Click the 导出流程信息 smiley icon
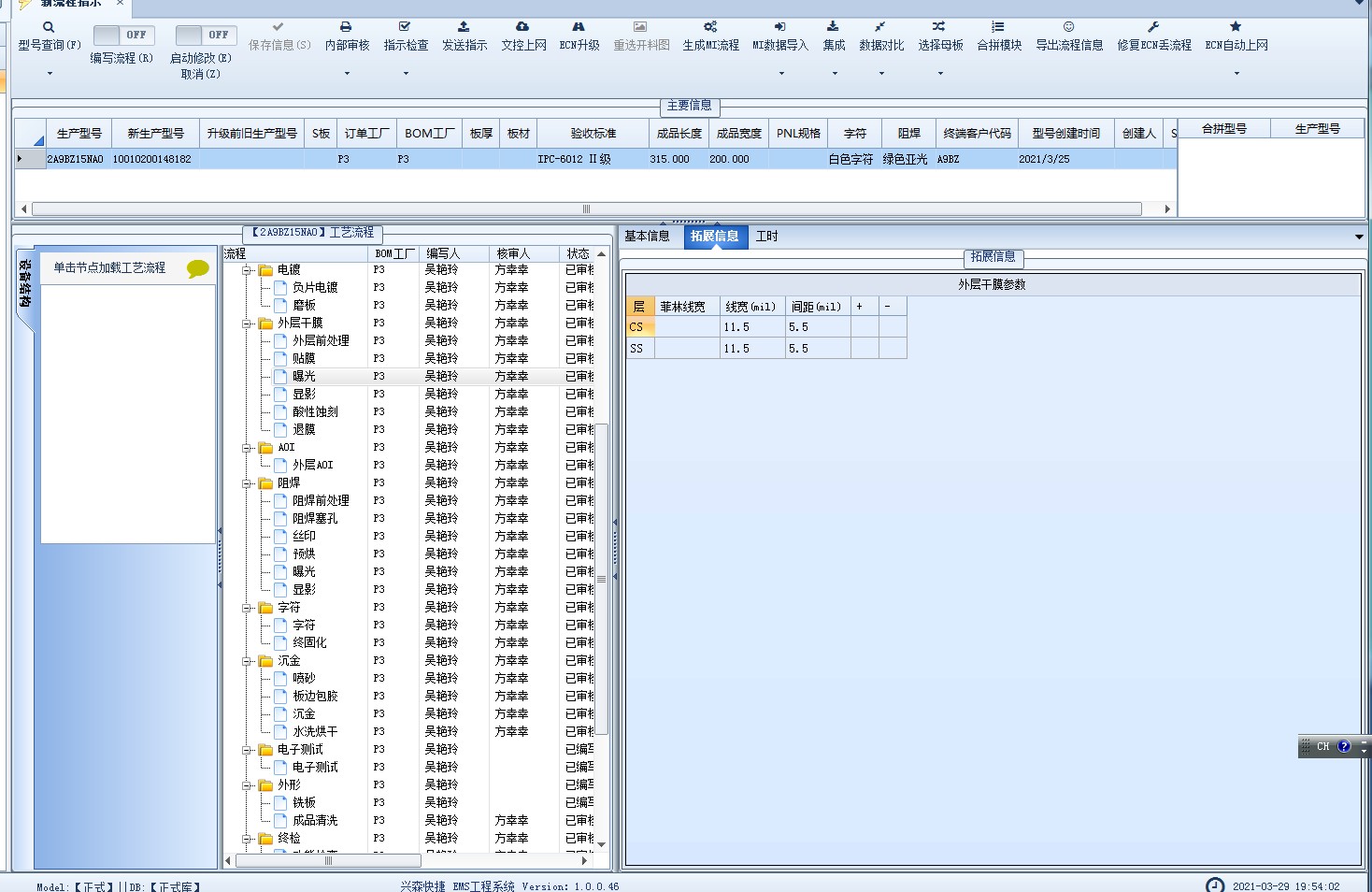1372x892 pixels. pyautogui.click(x=1069, y=27)
